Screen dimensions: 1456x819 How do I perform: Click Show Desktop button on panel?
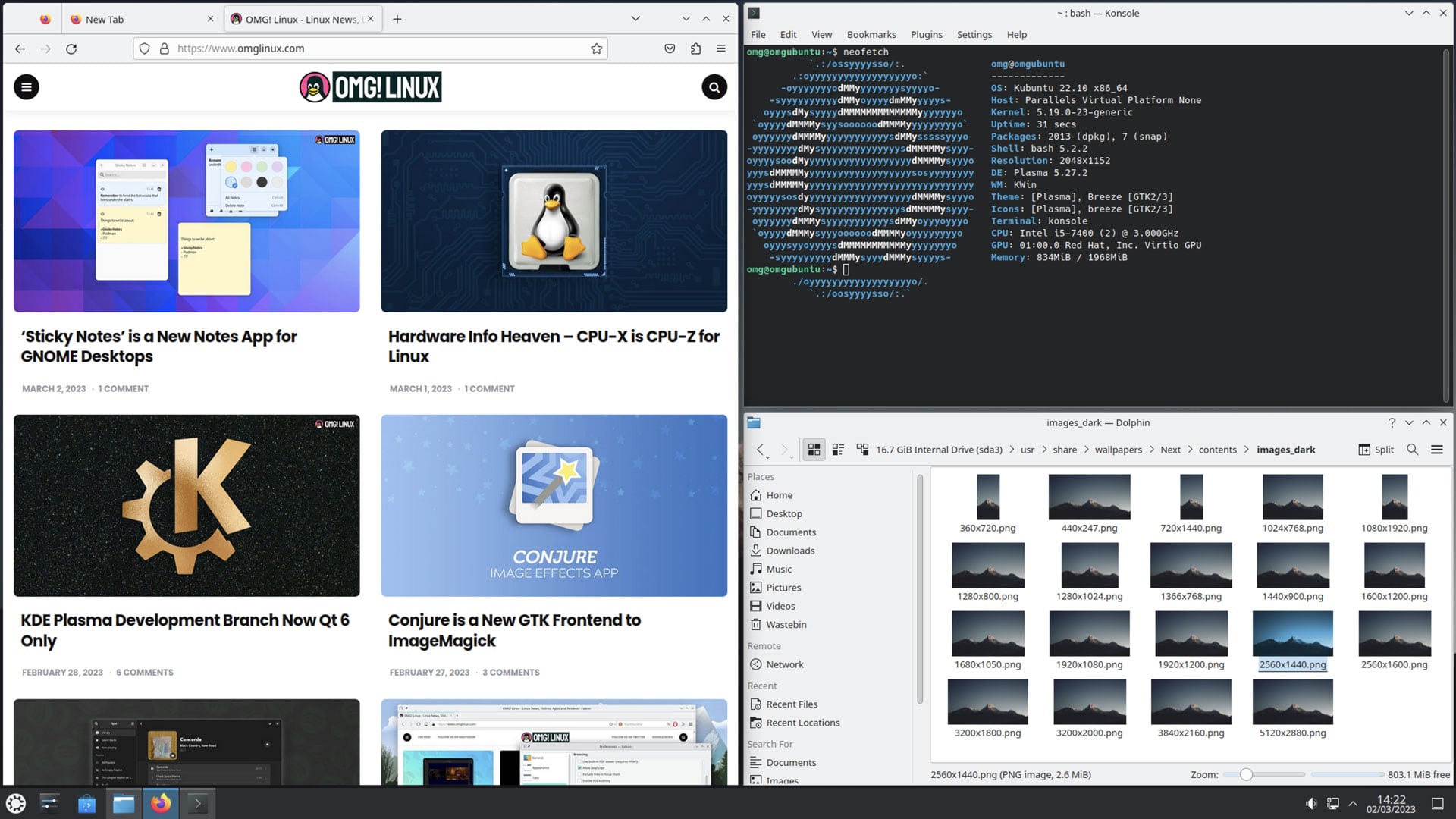(x=1437, y=804)
